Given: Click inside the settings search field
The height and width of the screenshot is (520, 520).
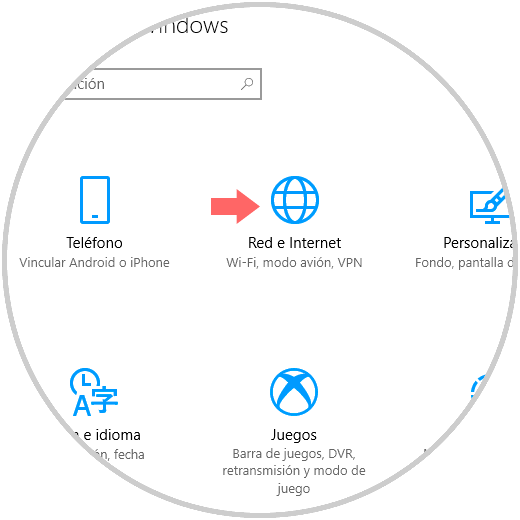Looking at the screenshot, I should point(162,84).
